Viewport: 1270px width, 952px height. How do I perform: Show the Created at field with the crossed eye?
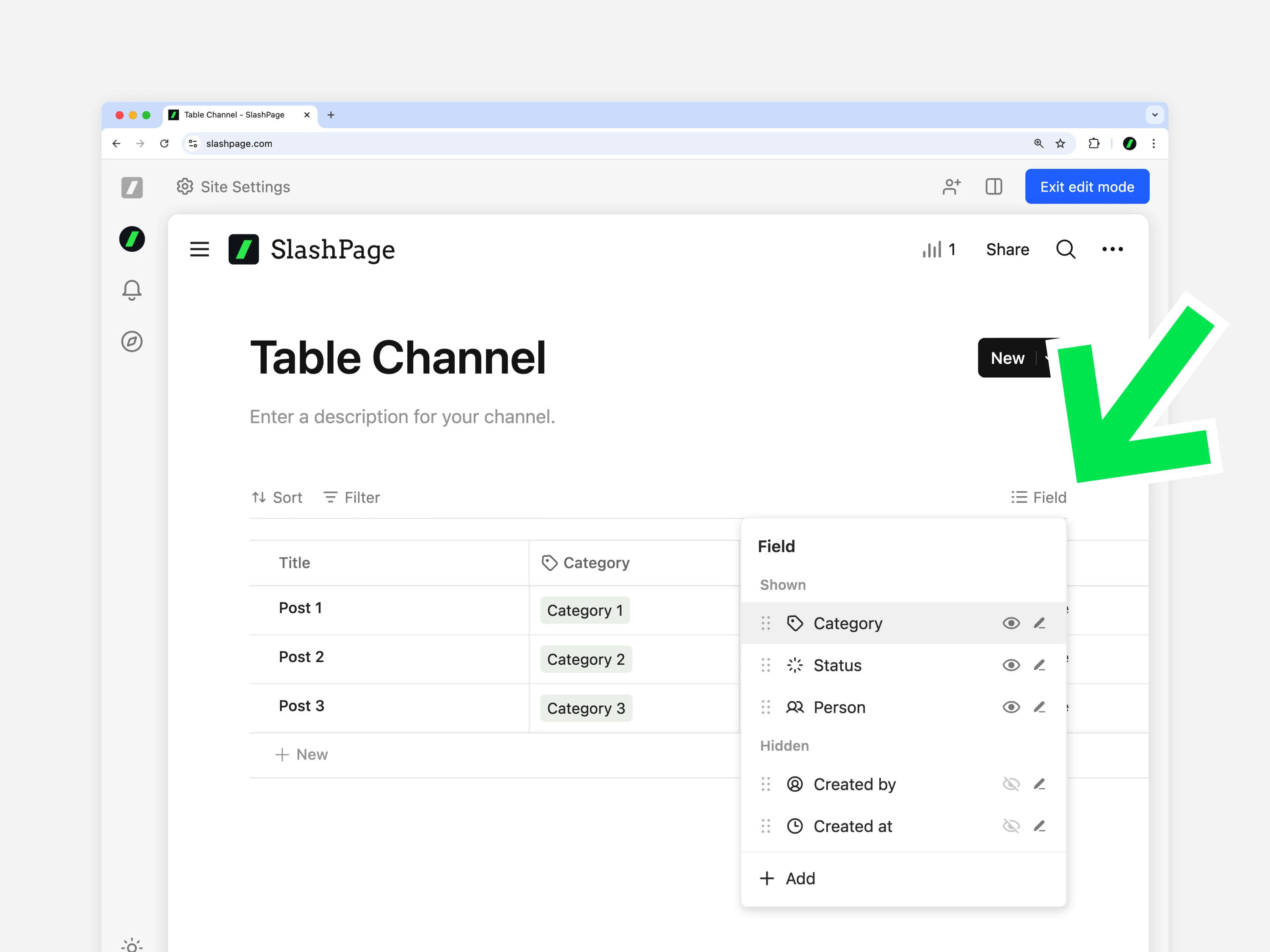pyautogui.click(x=1011, y=826)
